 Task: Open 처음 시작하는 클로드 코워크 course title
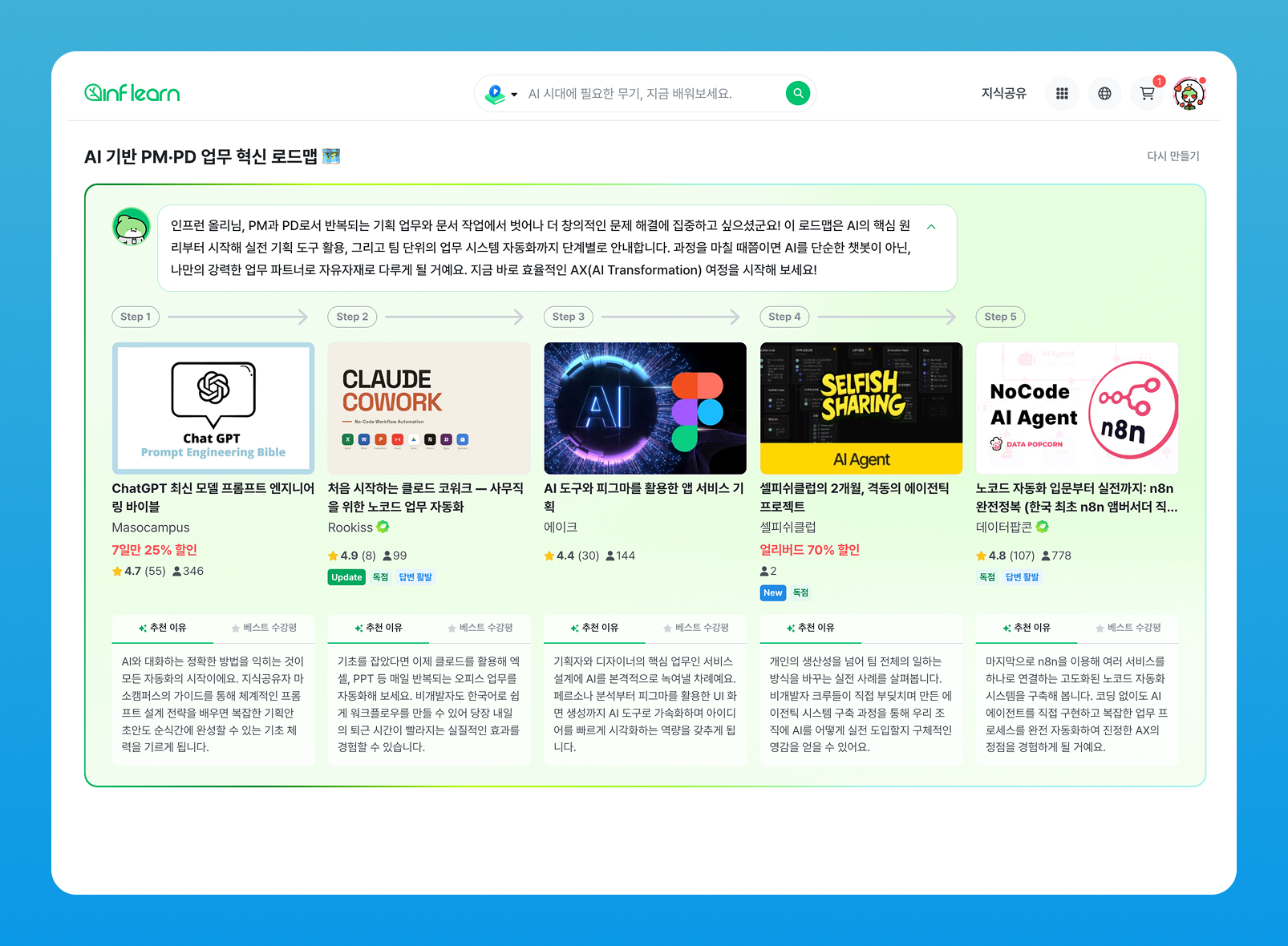click(x=426, y=497)
